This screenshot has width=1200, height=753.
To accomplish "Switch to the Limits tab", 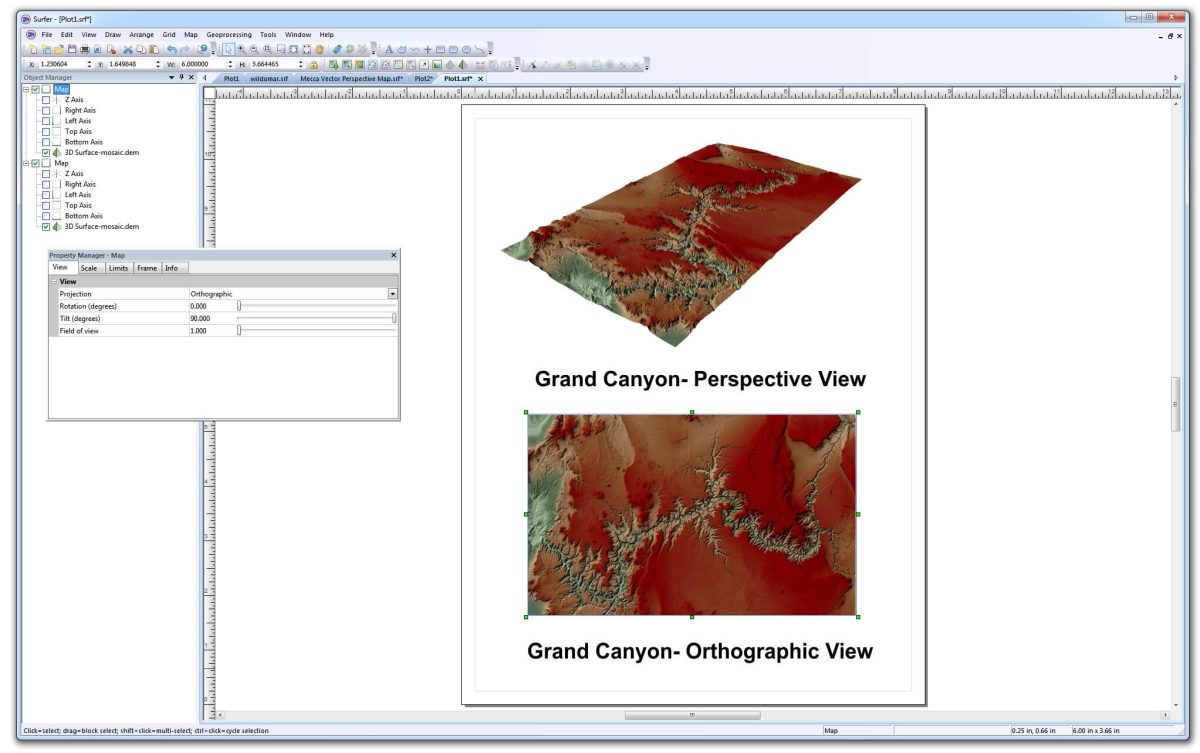I will point(118,268).
